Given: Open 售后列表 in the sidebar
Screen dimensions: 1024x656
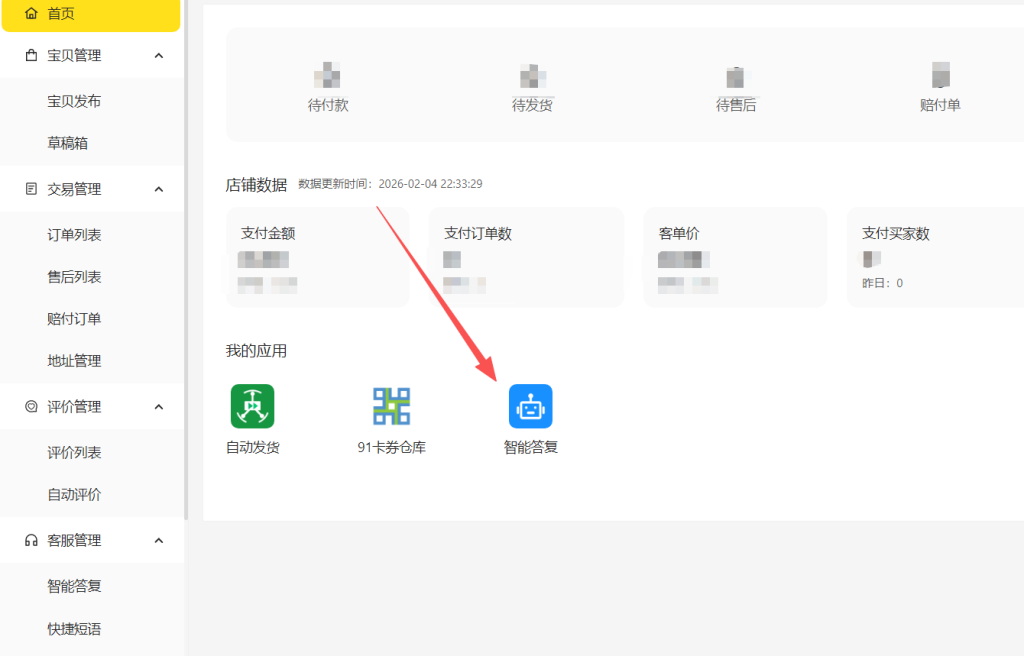Looking at the screenshot, I should pyautogui.click(x=74, y=277).
